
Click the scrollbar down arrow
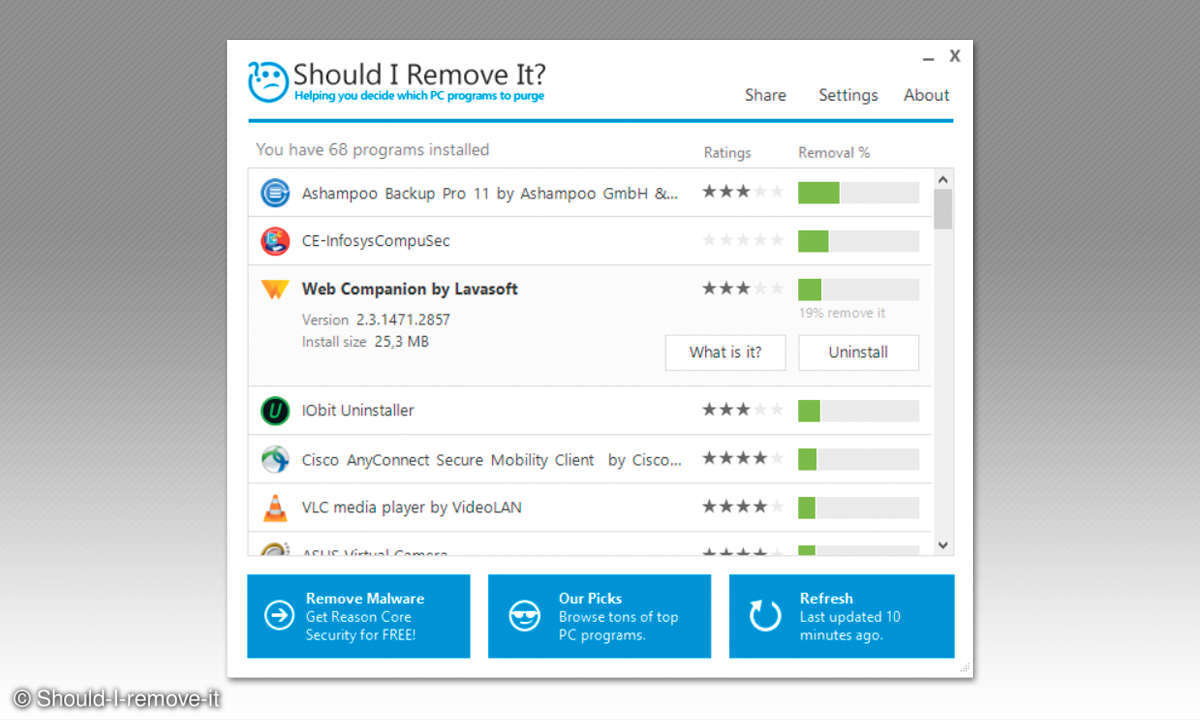(x=942, y=545)
